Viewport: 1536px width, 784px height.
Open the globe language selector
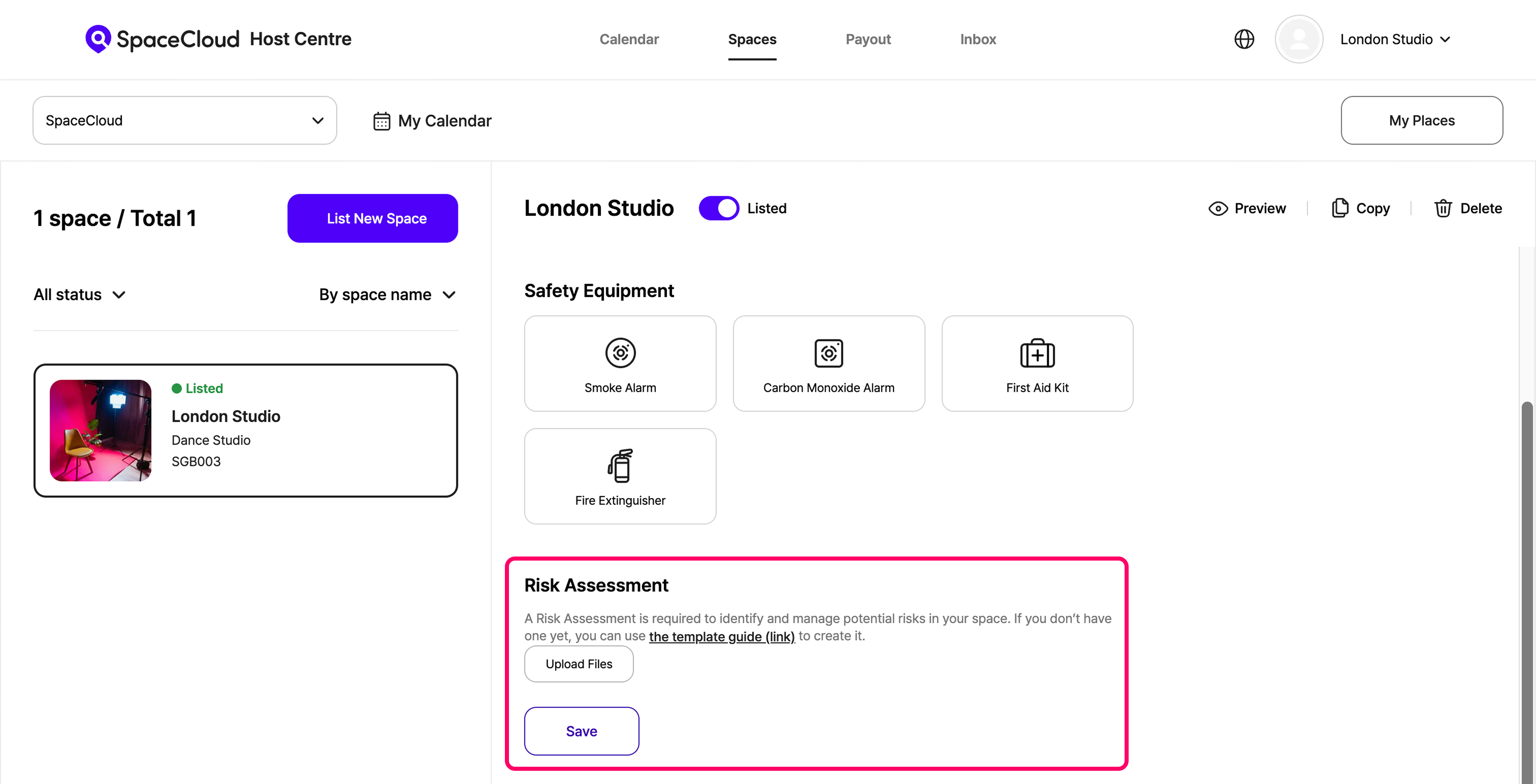1244,39
